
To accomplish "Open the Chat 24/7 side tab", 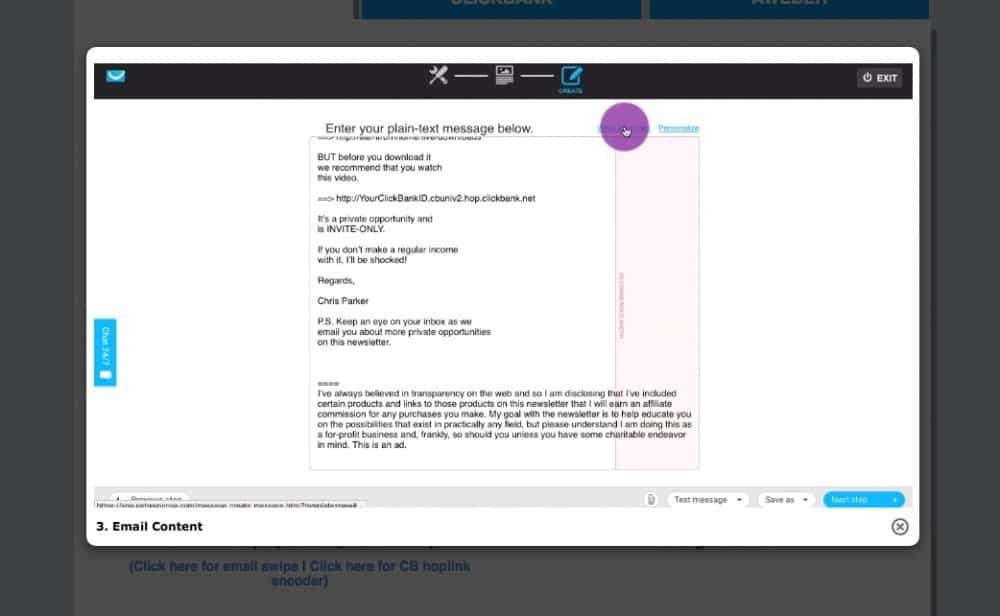I will [105, 352].
